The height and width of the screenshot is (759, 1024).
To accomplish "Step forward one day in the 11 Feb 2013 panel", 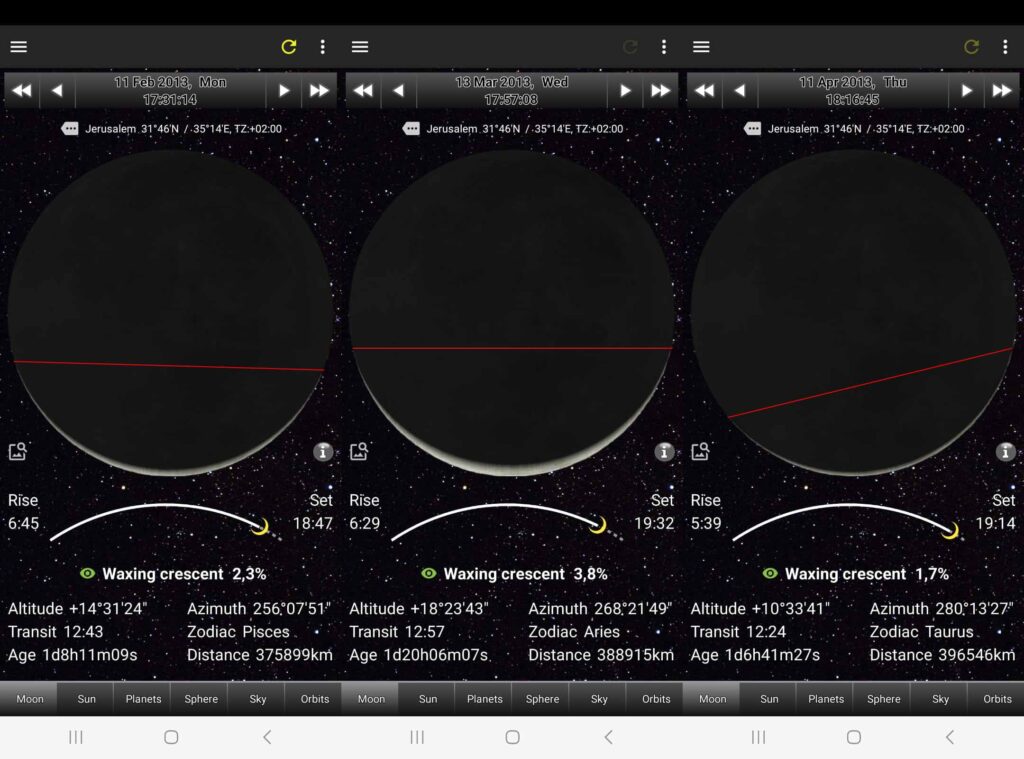I will tap(284, 91).
